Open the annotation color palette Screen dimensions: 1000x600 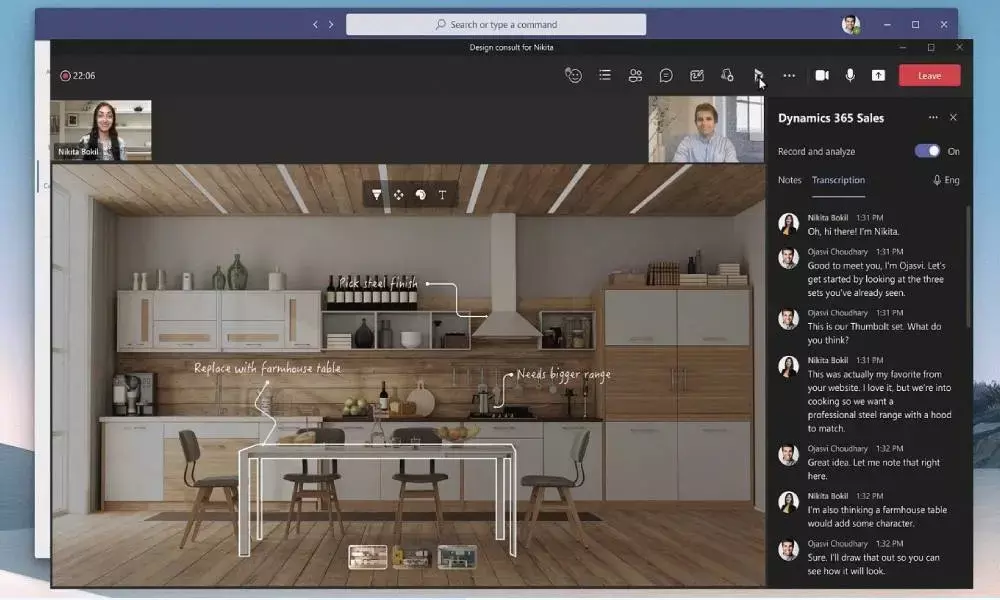coord(421,194)
